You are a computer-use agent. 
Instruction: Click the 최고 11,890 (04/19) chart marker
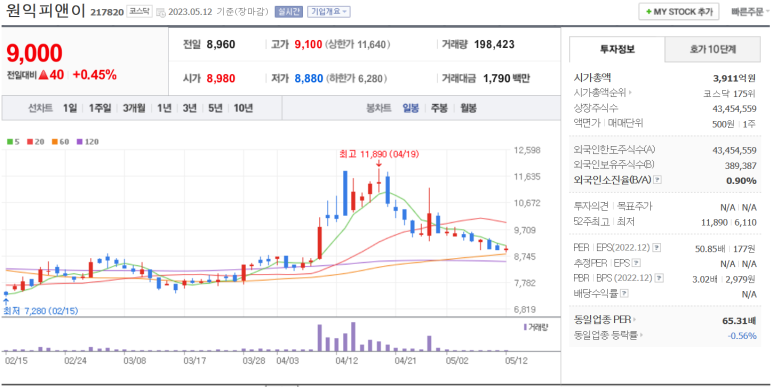coord(379,154)
